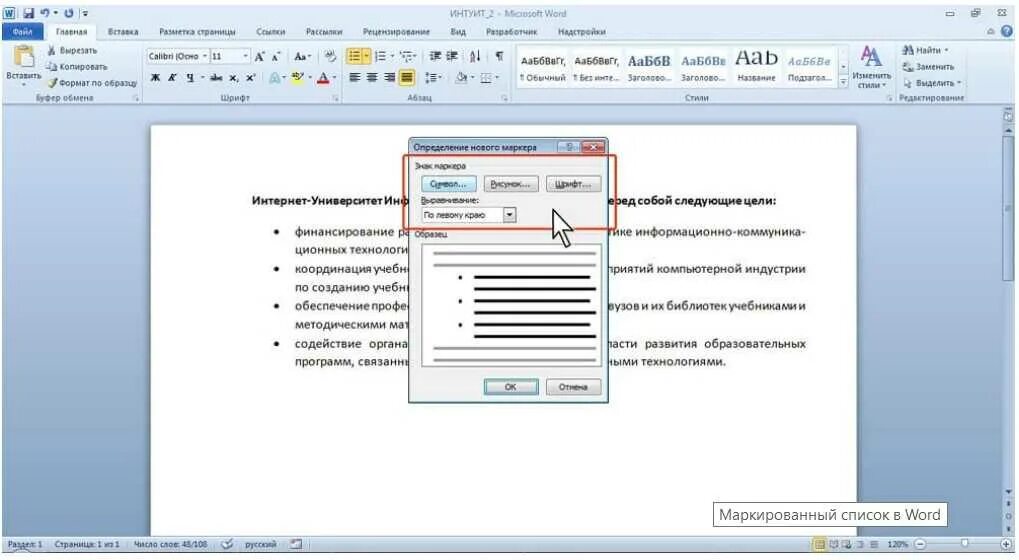Switch to the Вид tab
Image resolution: width=1019 pixels, height=560 pixels.
coord(458,31)
